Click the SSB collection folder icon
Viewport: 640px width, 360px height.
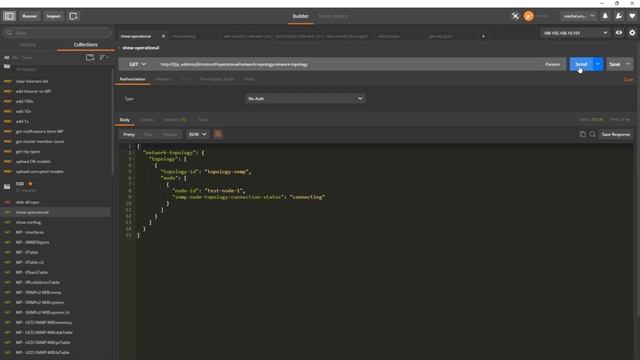(7, 187)
